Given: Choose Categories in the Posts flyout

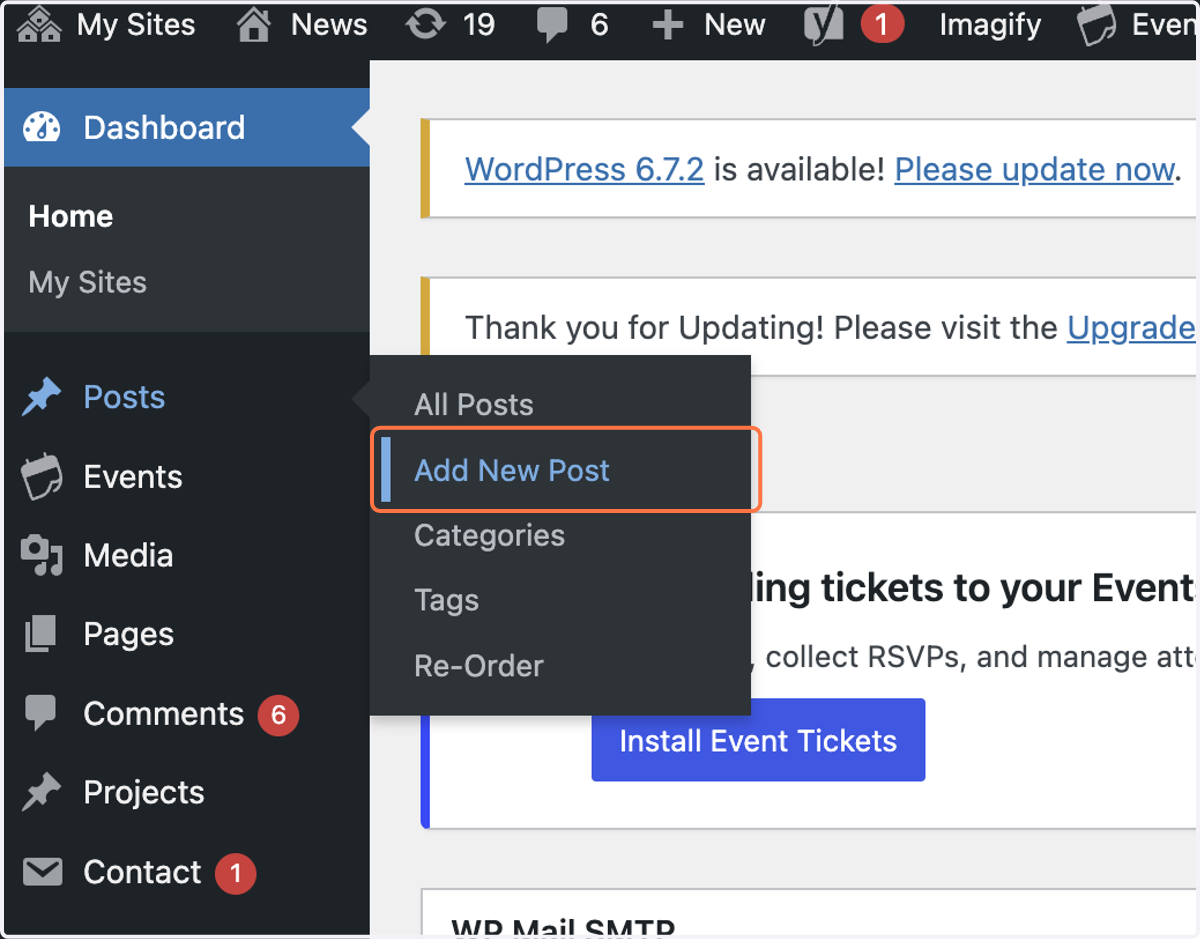Looking at the screenshot, I should pyautogui.click(x=490, y=536).
